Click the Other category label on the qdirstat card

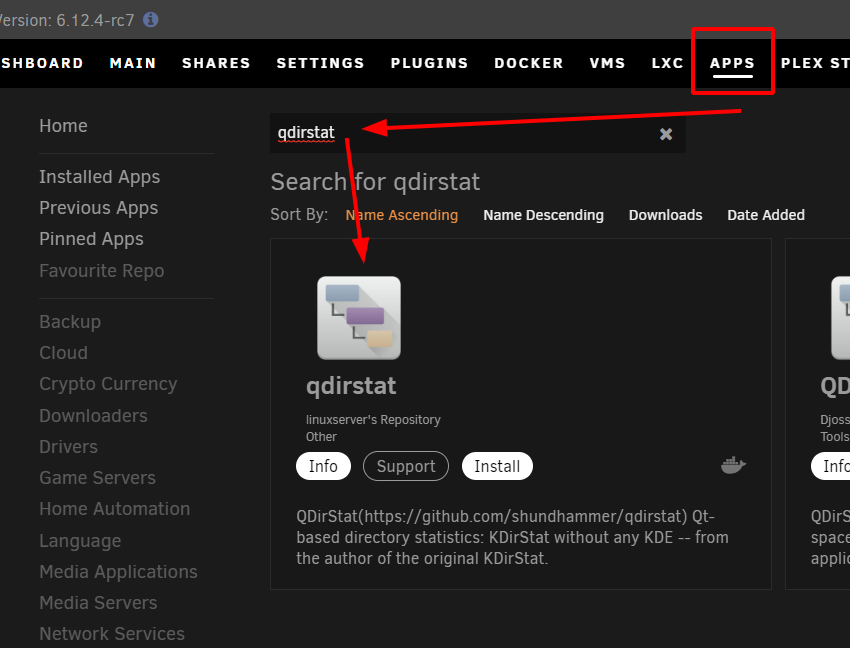[321, 437]
